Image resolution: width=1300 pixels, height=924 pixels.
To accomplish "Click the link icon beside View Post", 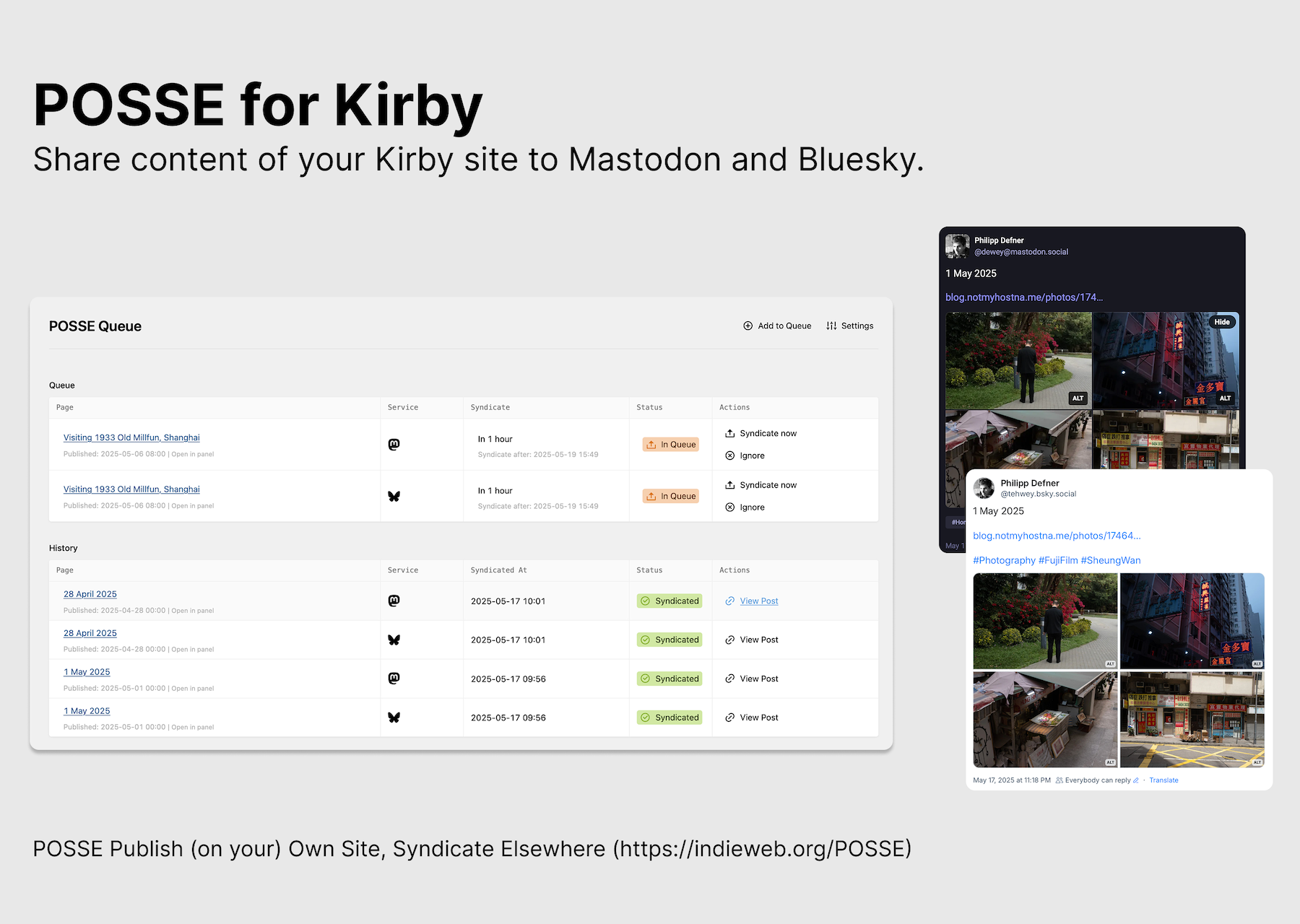I will click(x=729, y=601).
